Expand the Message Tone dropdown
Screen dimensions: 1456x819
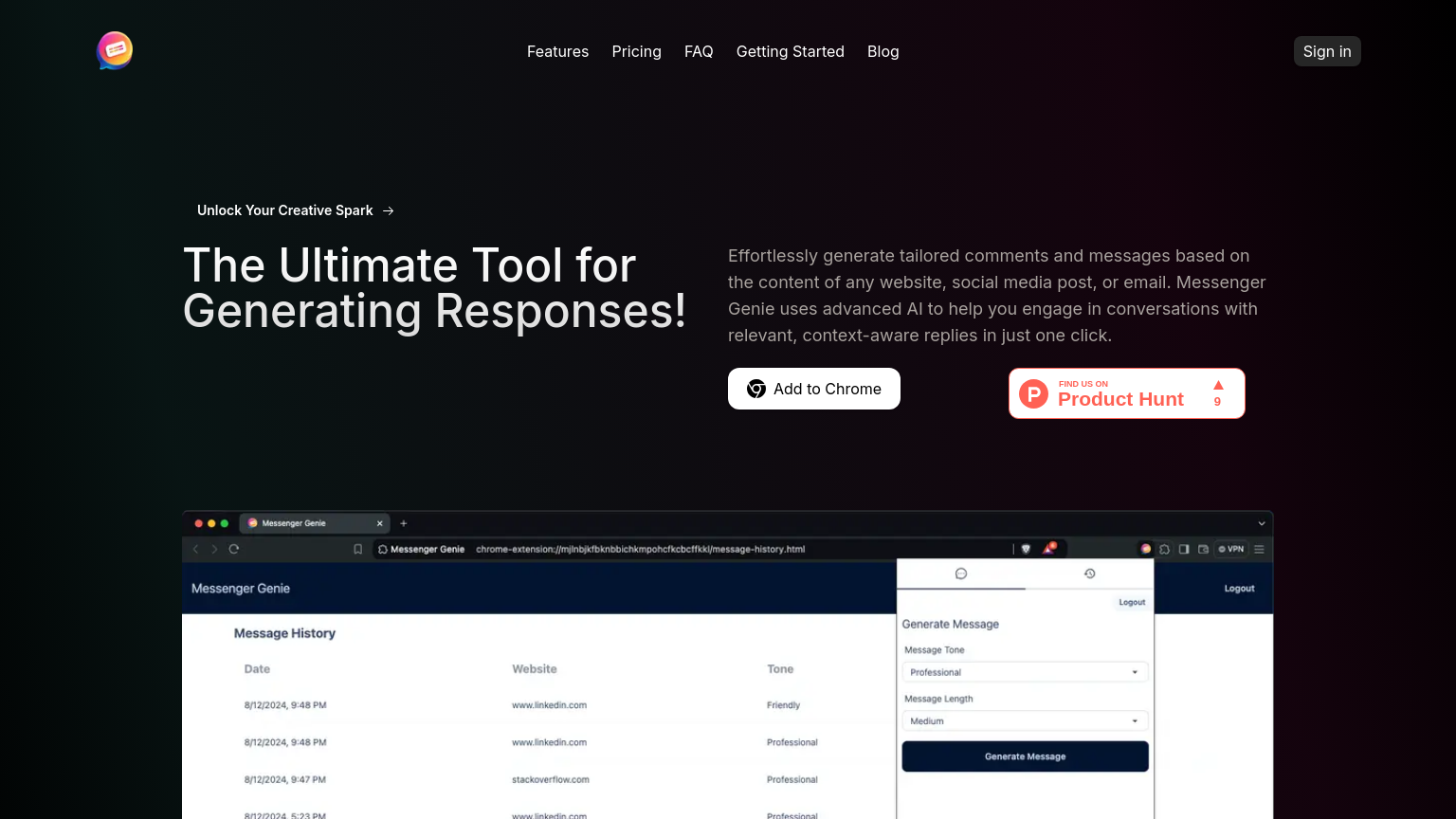click(1025, 672)
